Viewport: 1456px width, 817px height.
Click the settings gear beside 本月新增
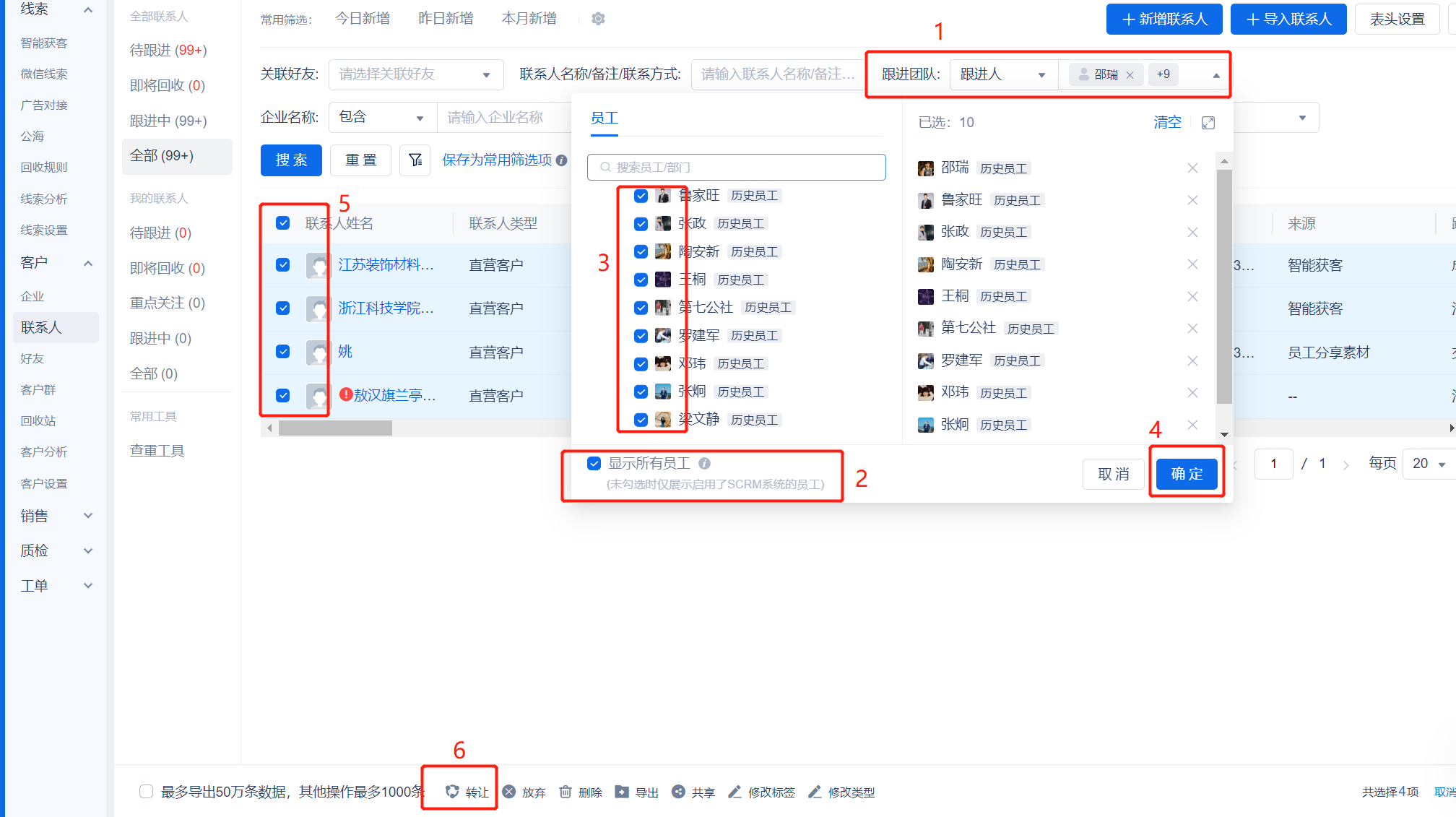pos(598,19)
